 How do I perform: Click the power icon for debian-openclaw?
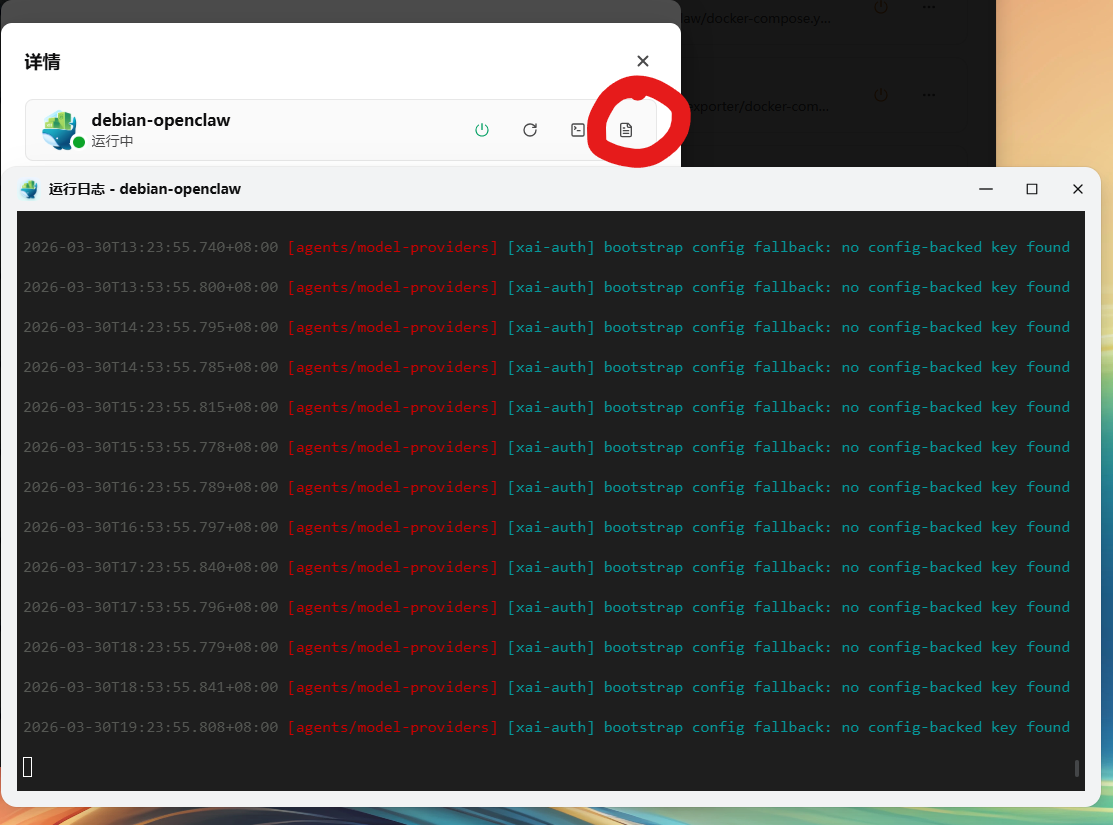(482, 130)
